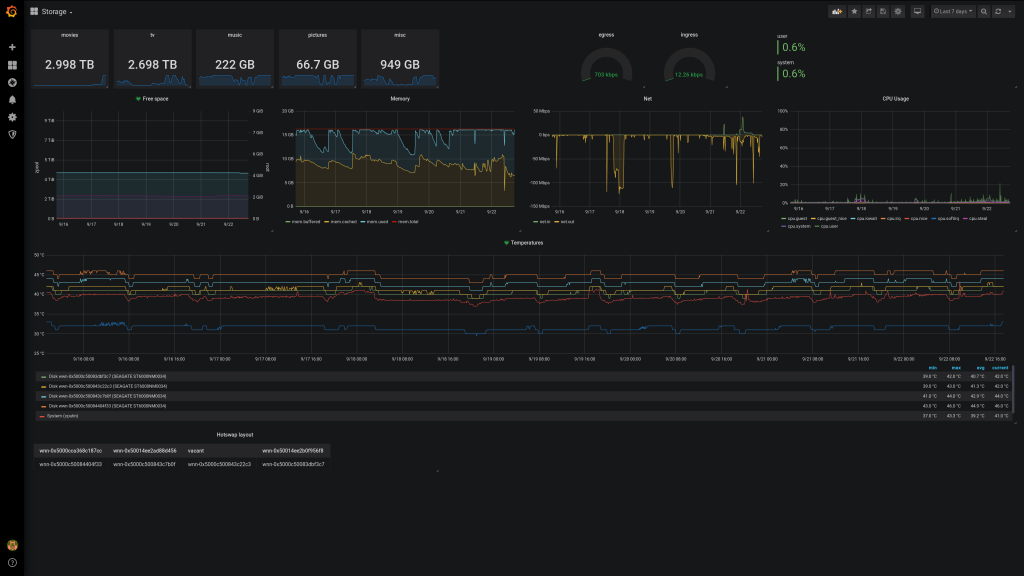Open the Configuration gear in sidebar
The width and height of the screenshot is (1024, 576).
coord(12,118)
